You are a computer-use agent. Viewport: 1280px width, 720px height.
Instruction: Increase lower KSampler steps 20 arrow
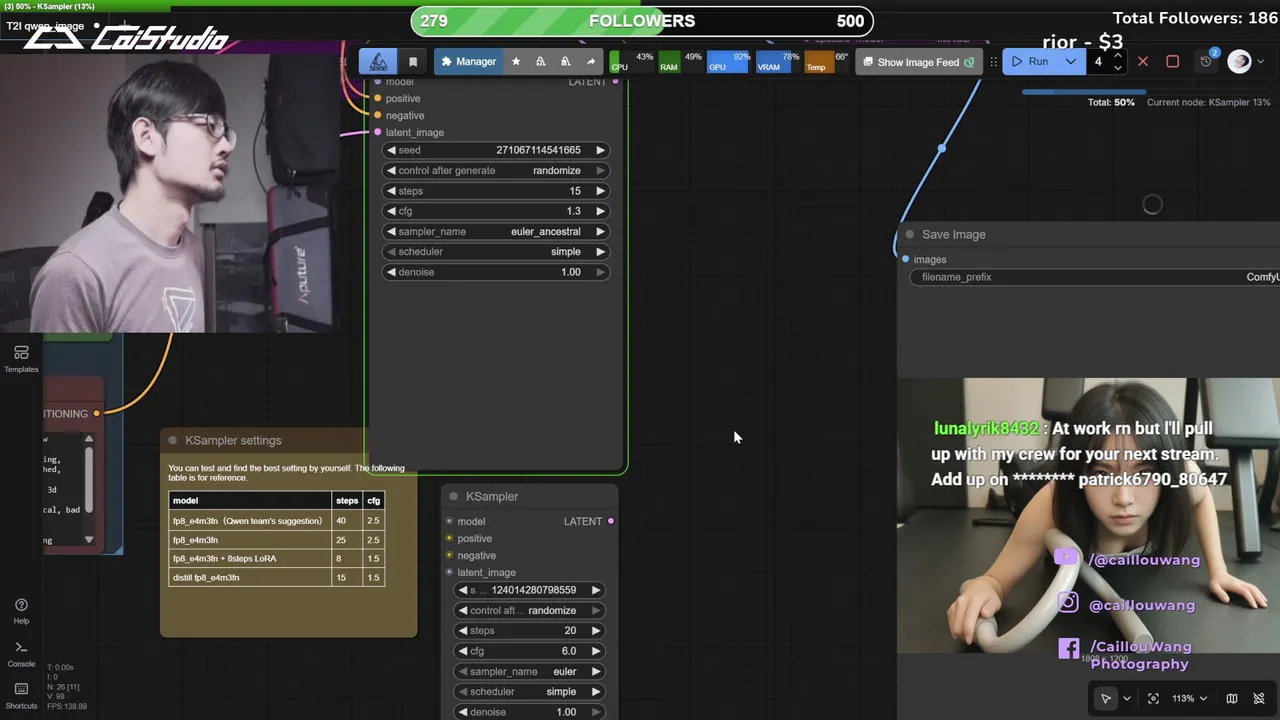[596, 631]
